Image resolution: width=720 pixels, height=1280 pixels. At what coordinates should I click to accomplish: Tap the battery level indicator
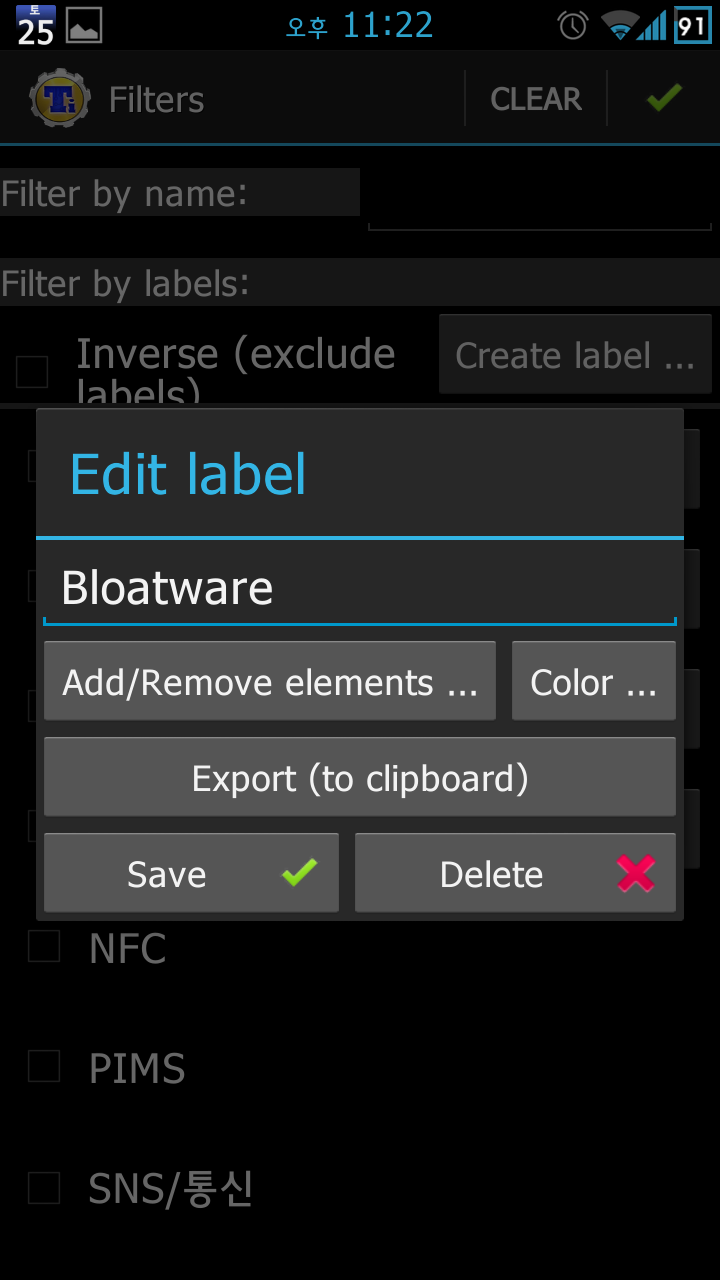(692, 26)
